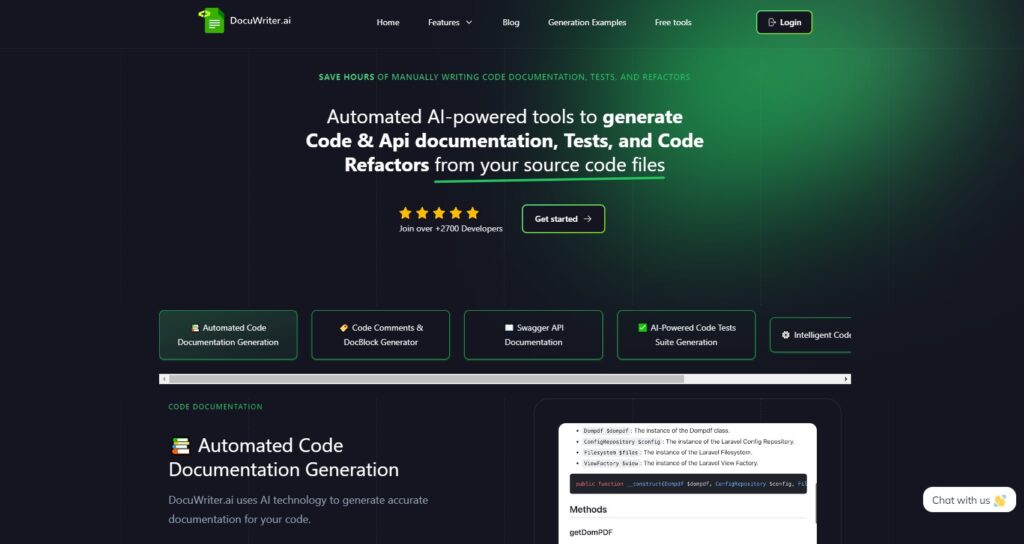Click the SAVE HOURS tagline text
The image size is (1024, 544).
tap(504, 77)
